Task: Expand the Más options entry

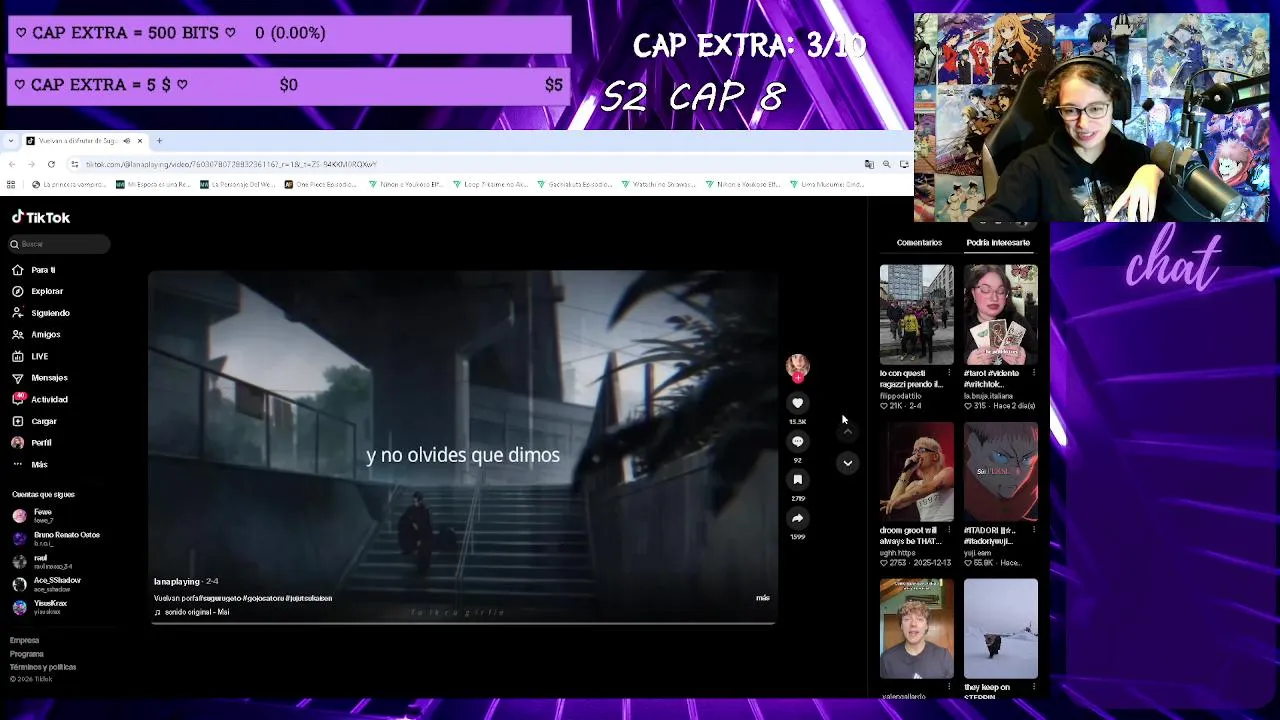Action: (30, 464)
